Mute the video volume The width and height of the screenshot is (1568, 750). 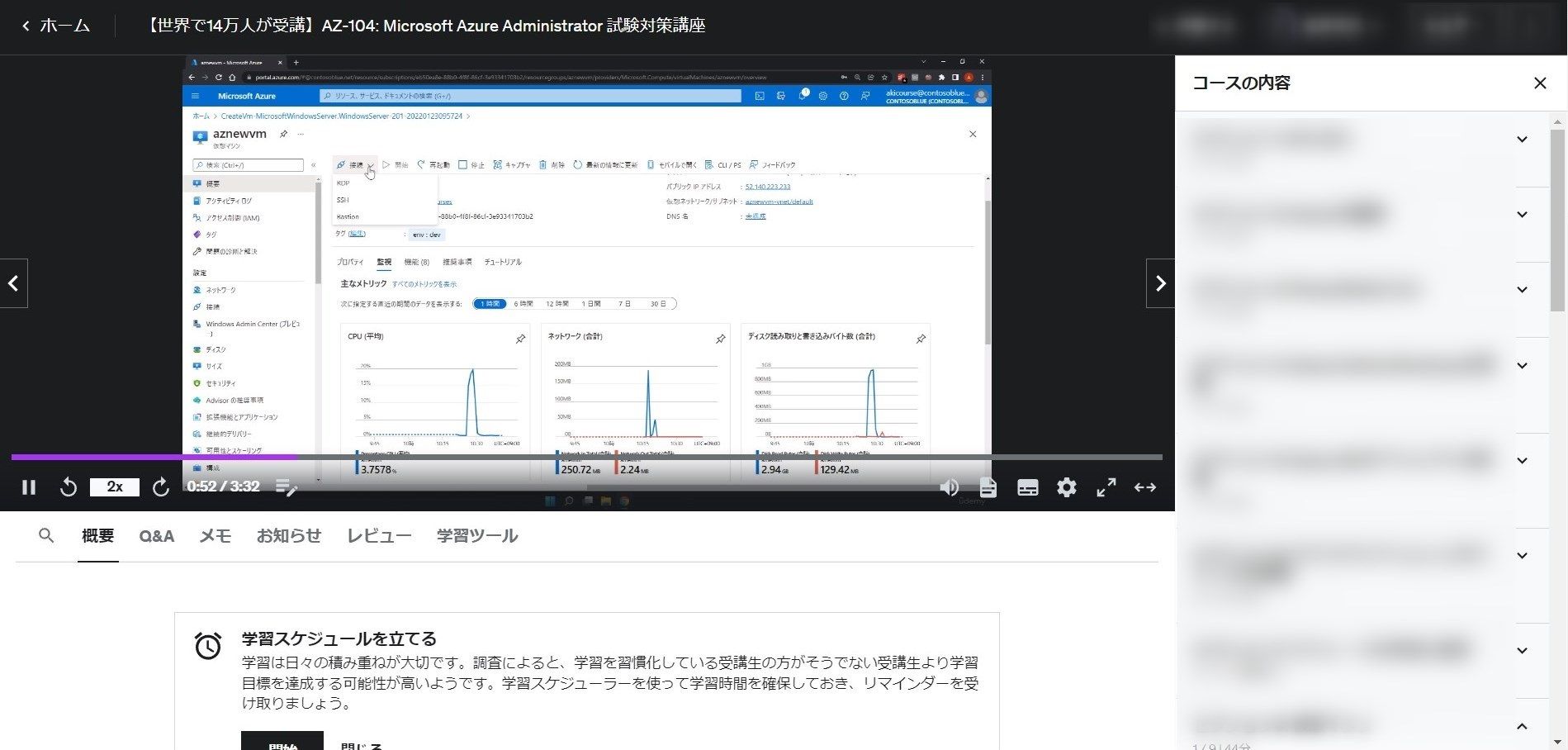tap(949, 487)
